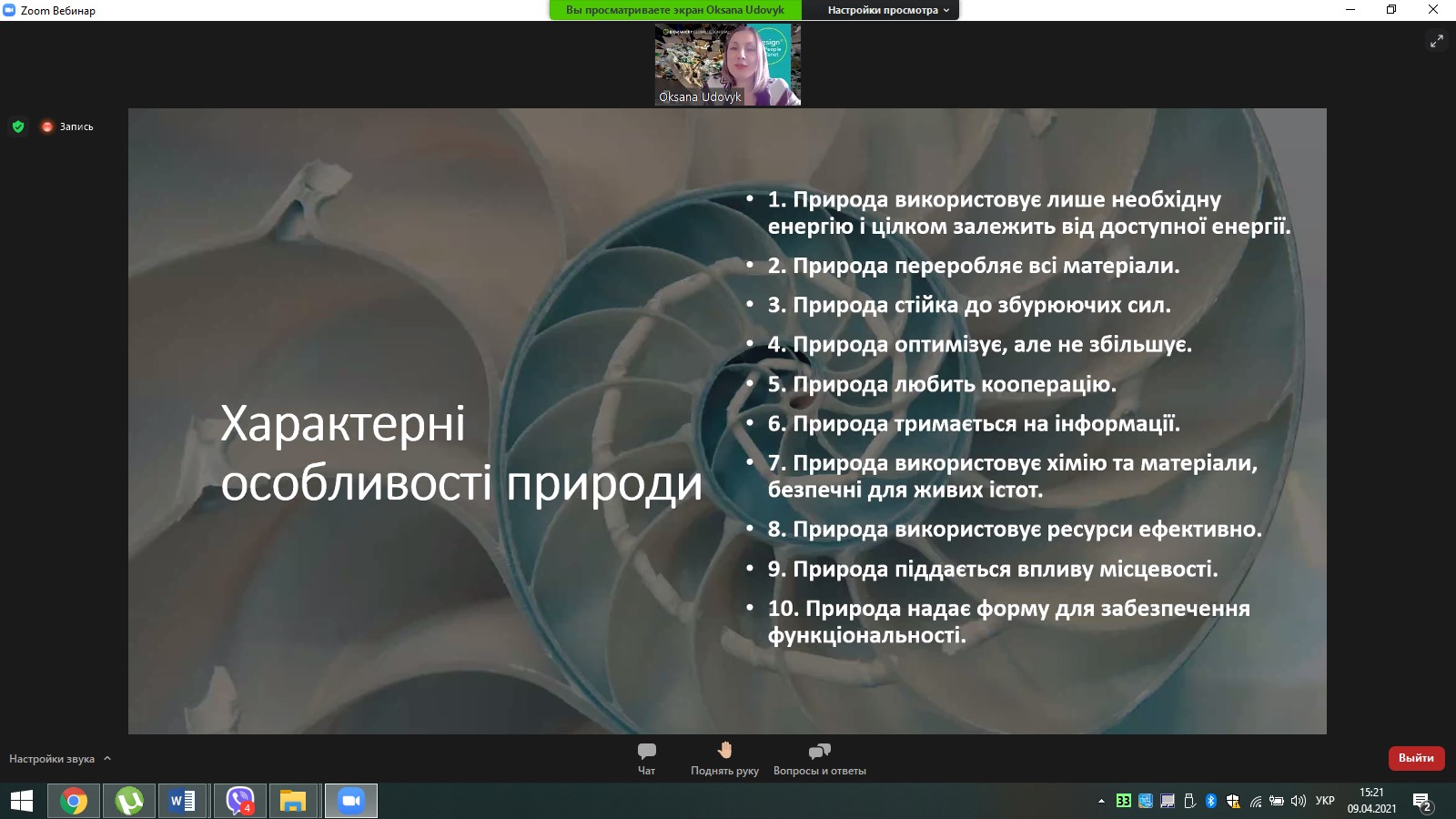Image resolution: width=1456 pixels, height=819 pixels.
Task: Open Windows Security warning from the tray
Action: click(x=1231, y=801)
